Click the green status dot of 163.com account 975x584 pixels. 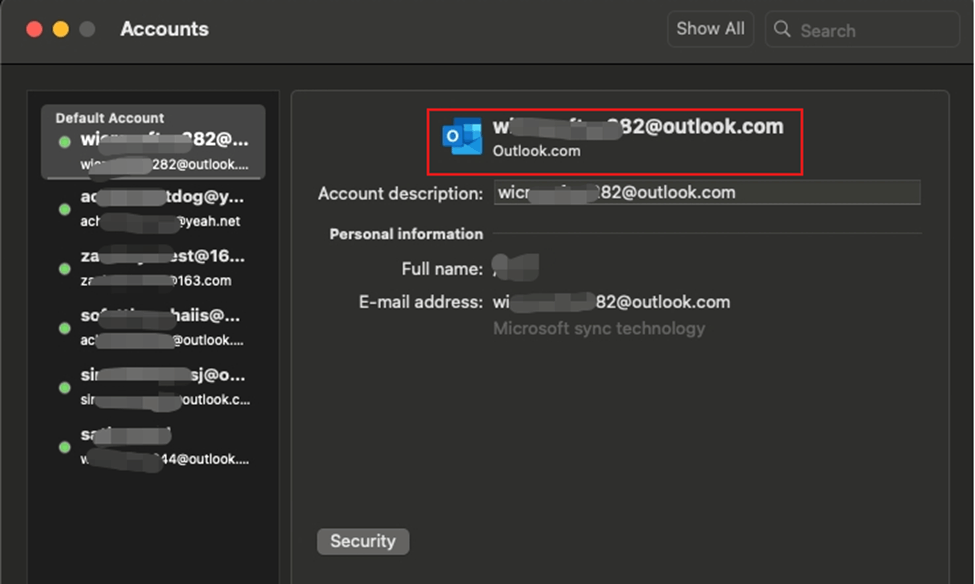(64, 269)
